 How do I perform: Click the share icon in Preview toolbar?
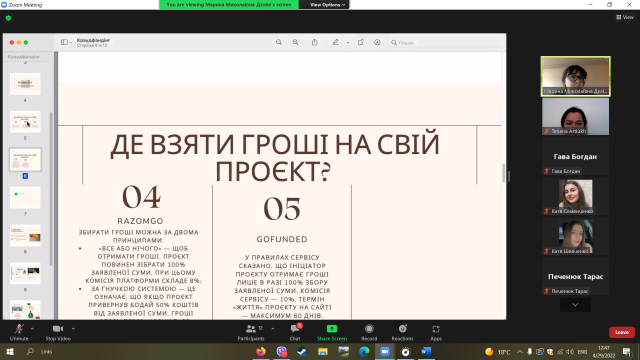[x=314, y=42]
